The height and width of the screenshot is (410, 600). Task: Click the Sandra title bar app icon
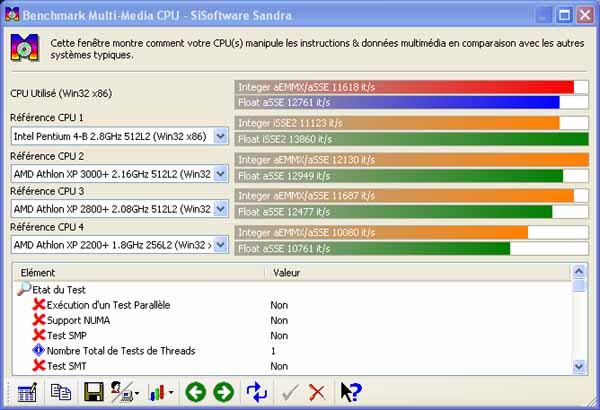(12, 15)
